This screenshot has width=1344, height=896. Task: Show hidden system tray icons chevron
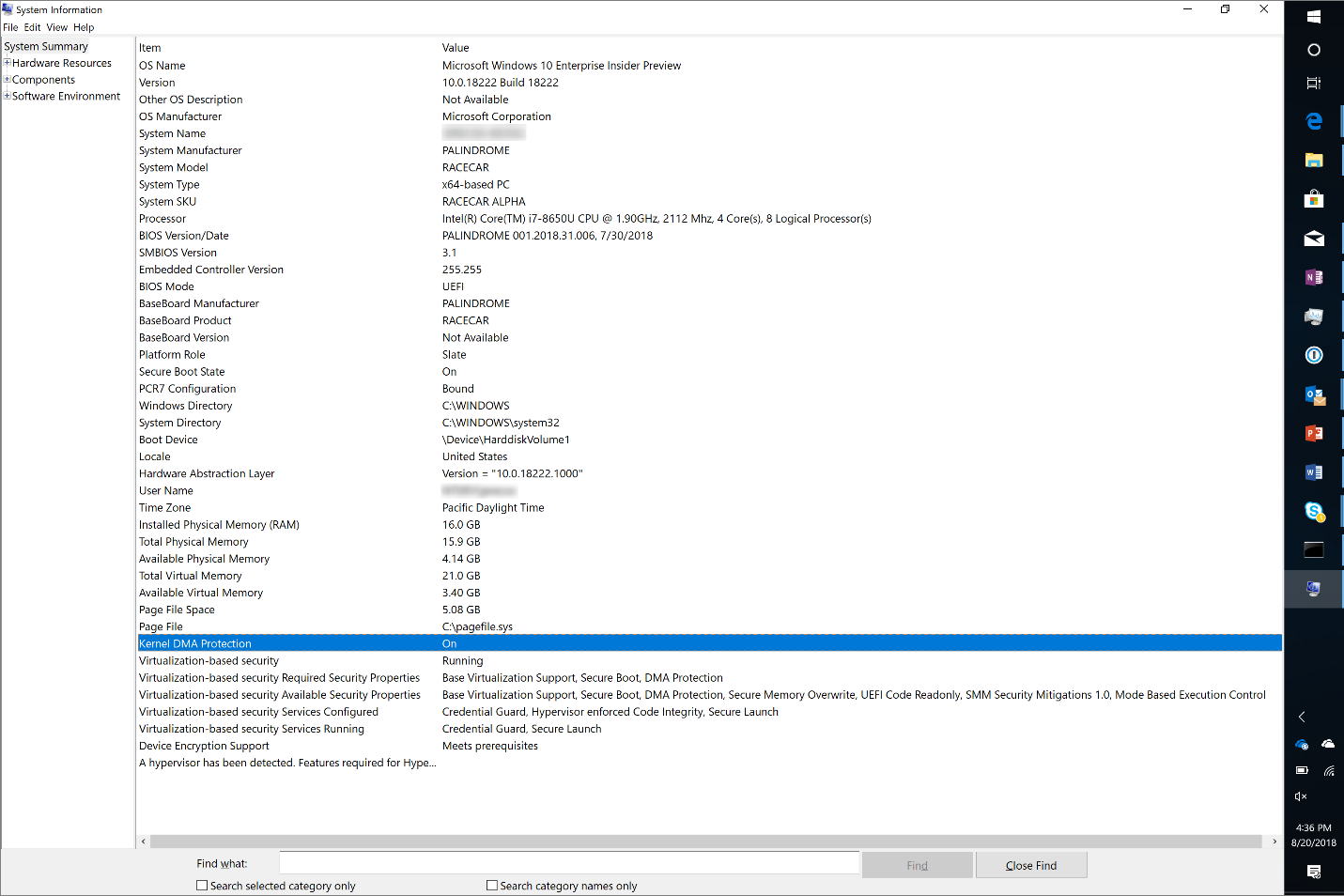point(1302,717)
